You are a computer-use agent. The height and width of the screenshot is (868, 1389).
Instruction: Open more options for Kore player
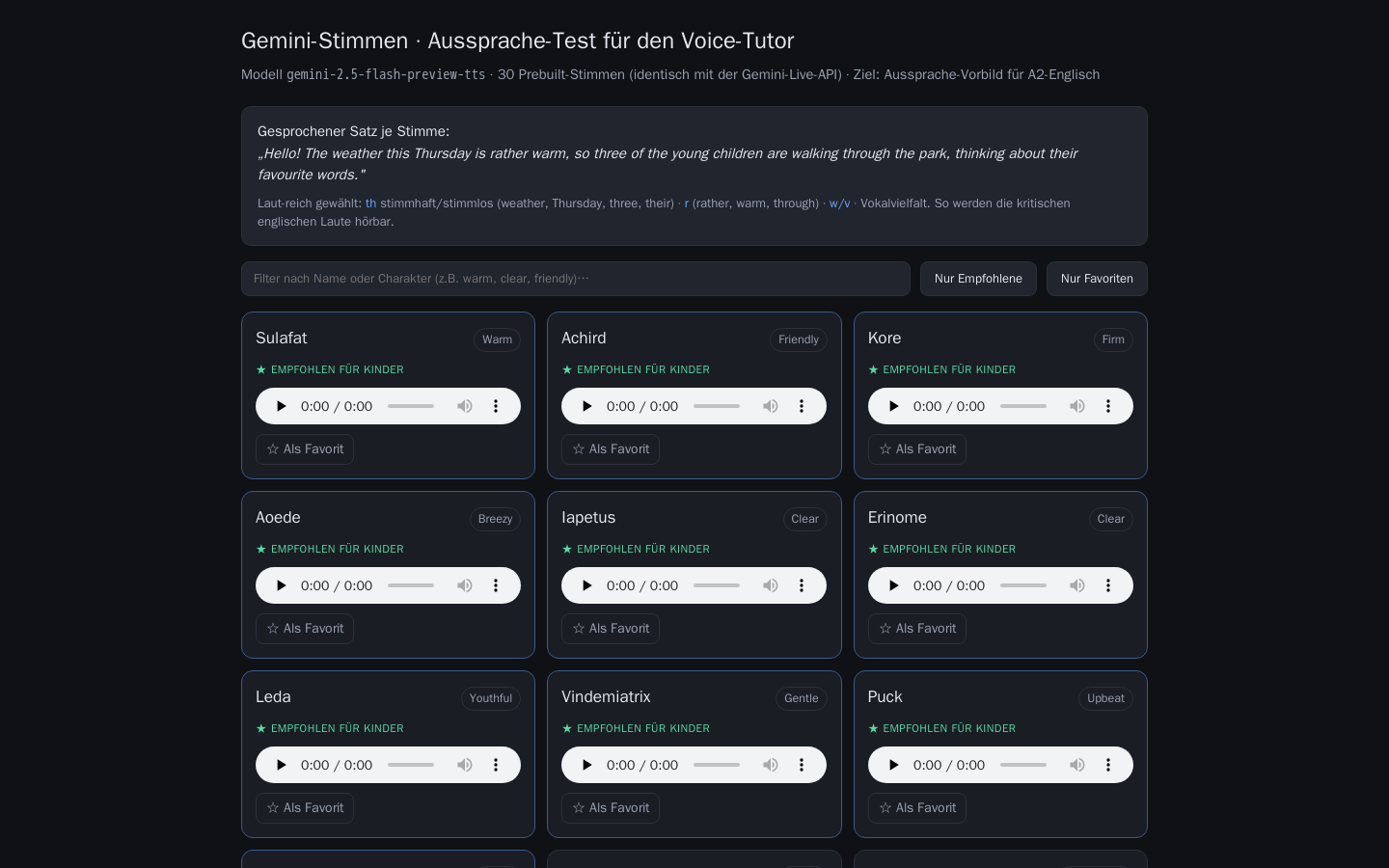click(1108, 406)
